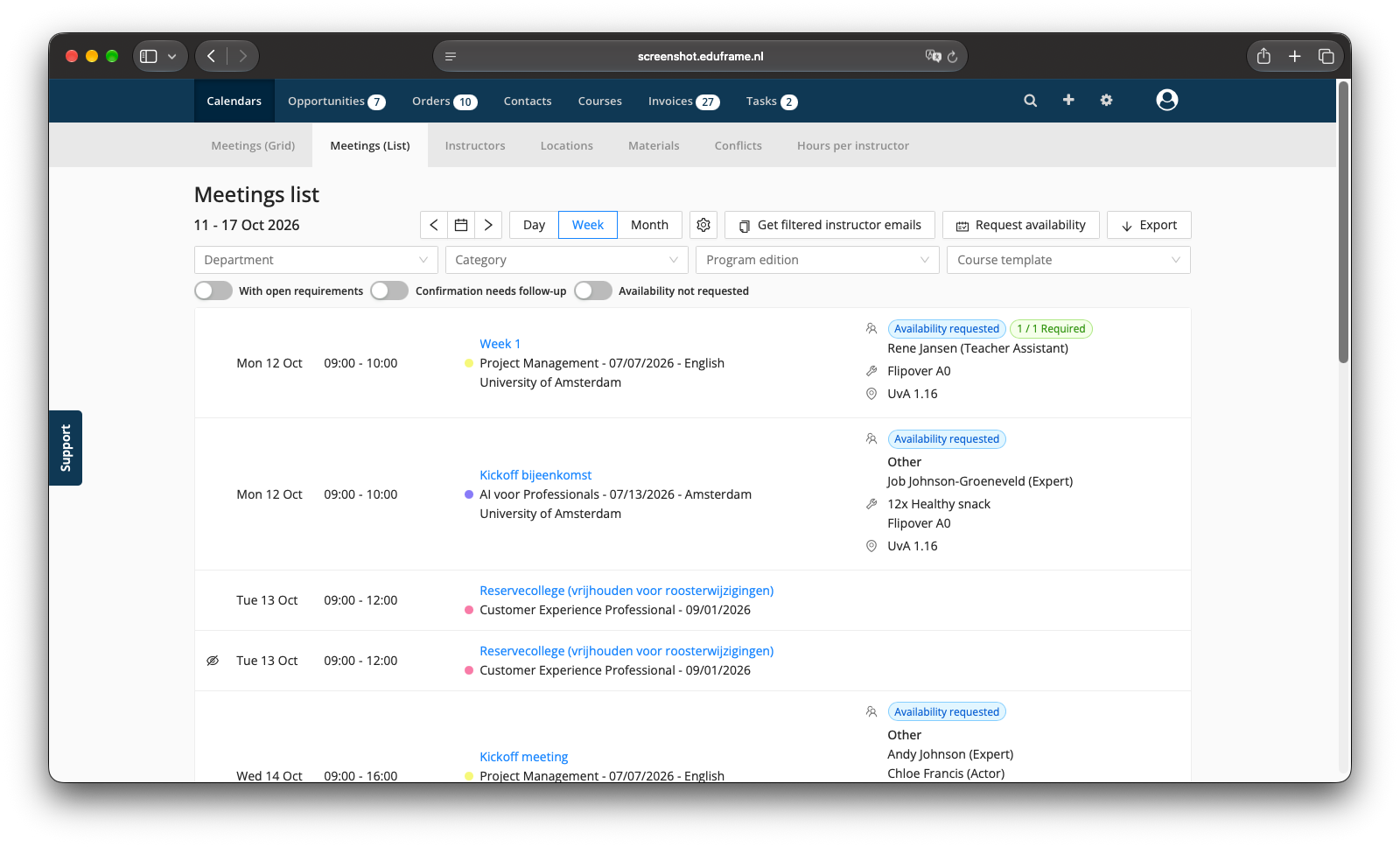Screen dimensions: 1400x847
Task: Click instructor icon in Kickoff bijeenkomst row
Action: click(x=871, y=439)
